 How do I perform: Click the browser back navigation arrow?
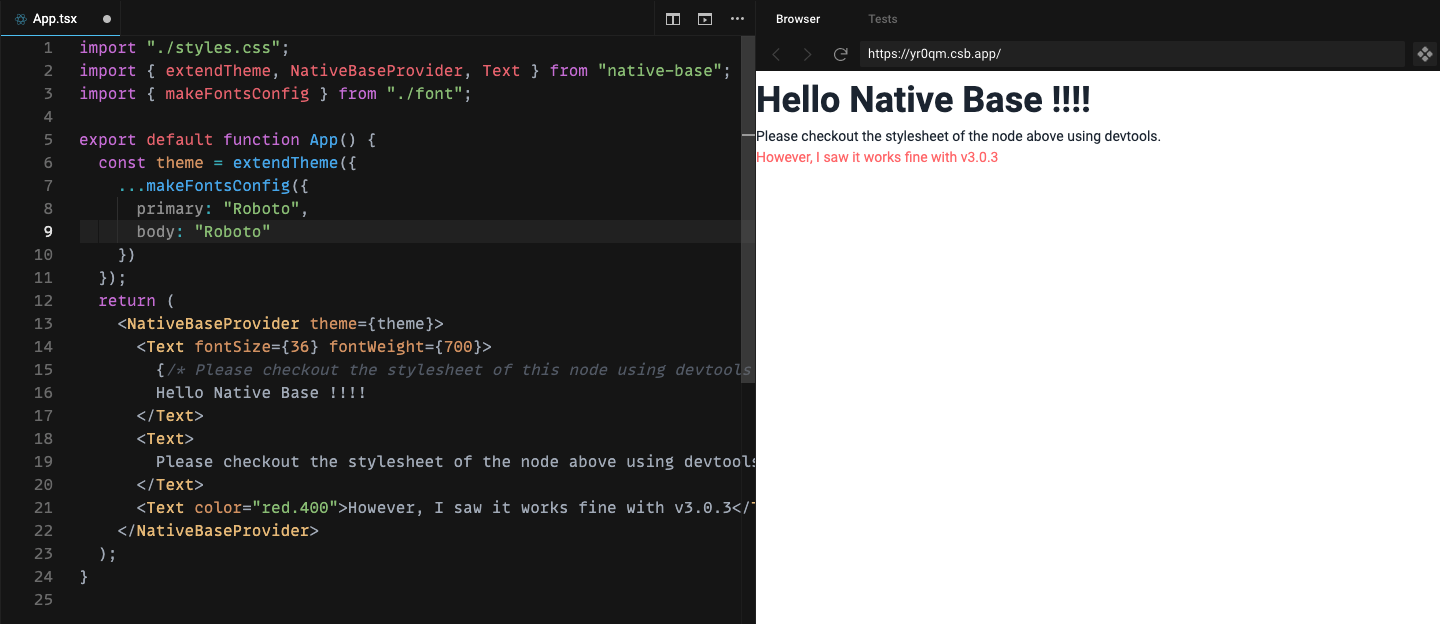[776, 54]
